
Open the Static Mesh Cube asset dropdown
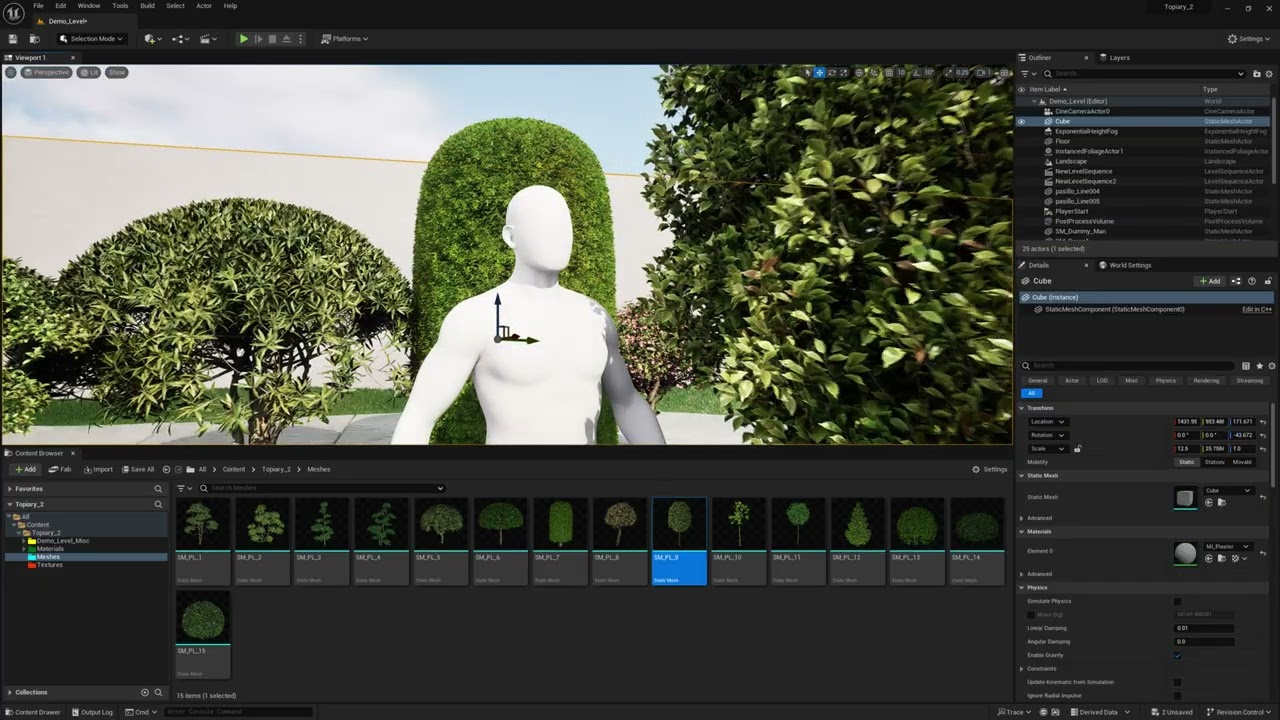point(1229,490)
